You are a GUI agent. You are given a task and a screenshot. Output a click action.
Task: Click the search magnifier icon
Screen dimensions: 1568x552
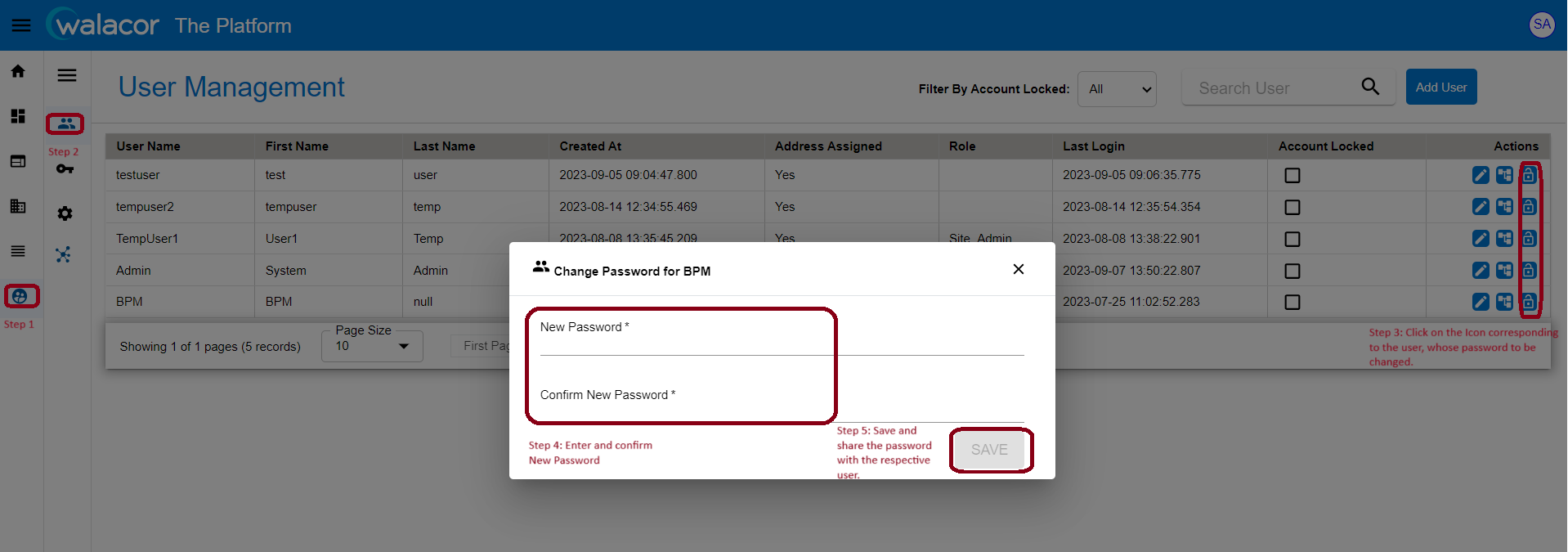click(x=1370, y=87)
